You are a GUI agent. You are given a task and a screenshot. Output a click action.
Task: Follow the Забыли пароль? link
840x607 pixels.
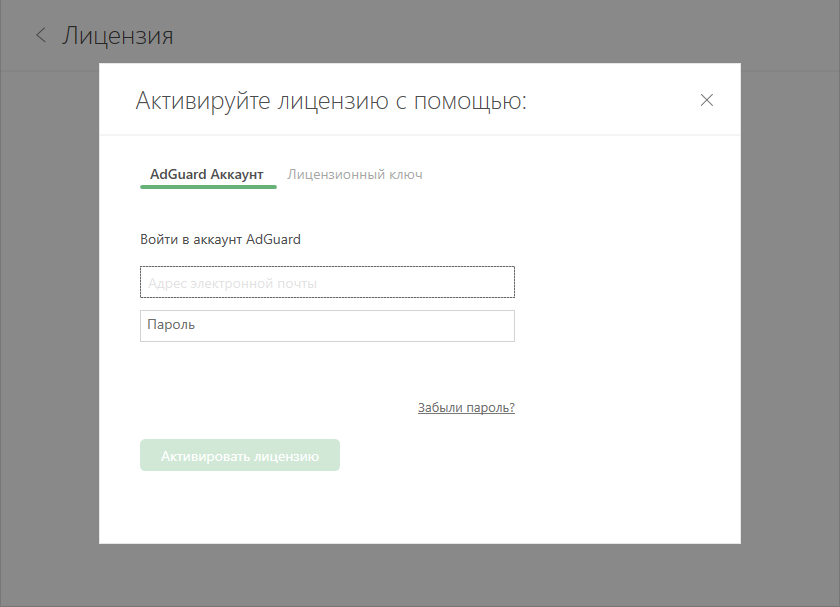466,408
